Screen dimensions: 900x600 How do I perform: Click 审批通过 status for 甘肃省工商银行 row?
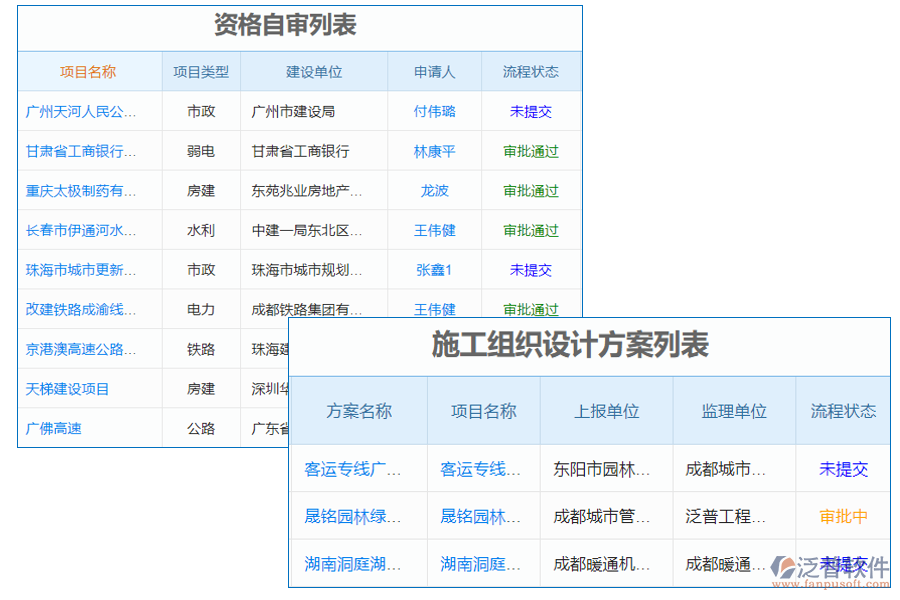(x=531, y=151)
